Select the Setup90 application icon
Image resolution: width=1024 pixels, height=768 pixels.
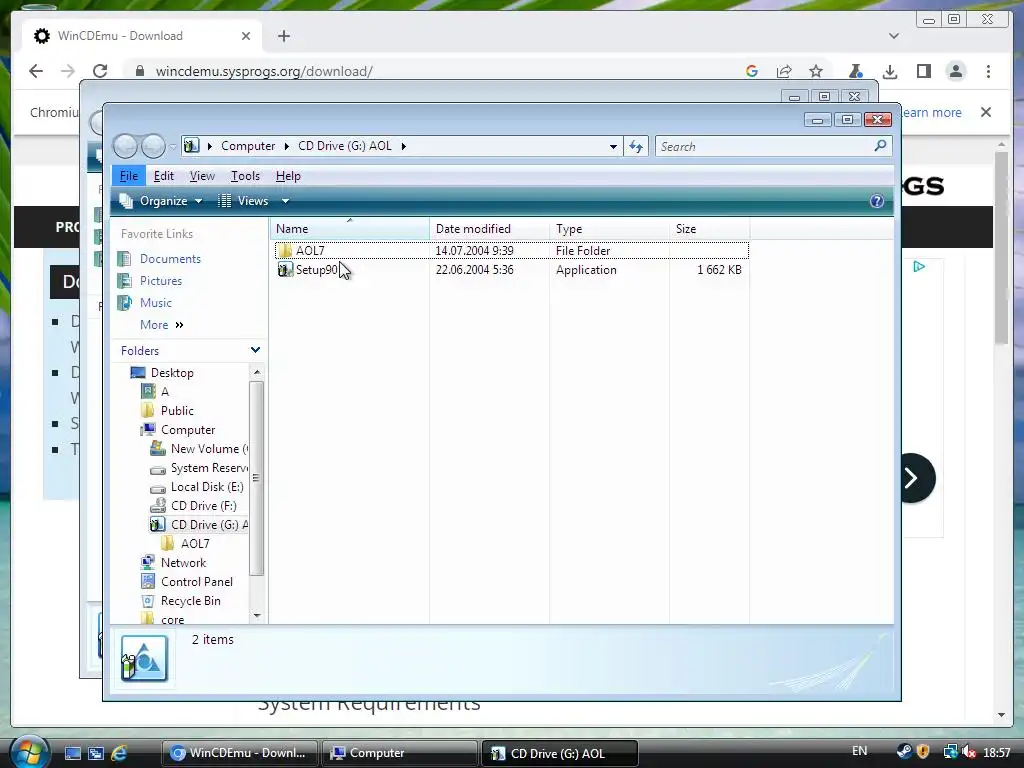(x=285, y=270)
